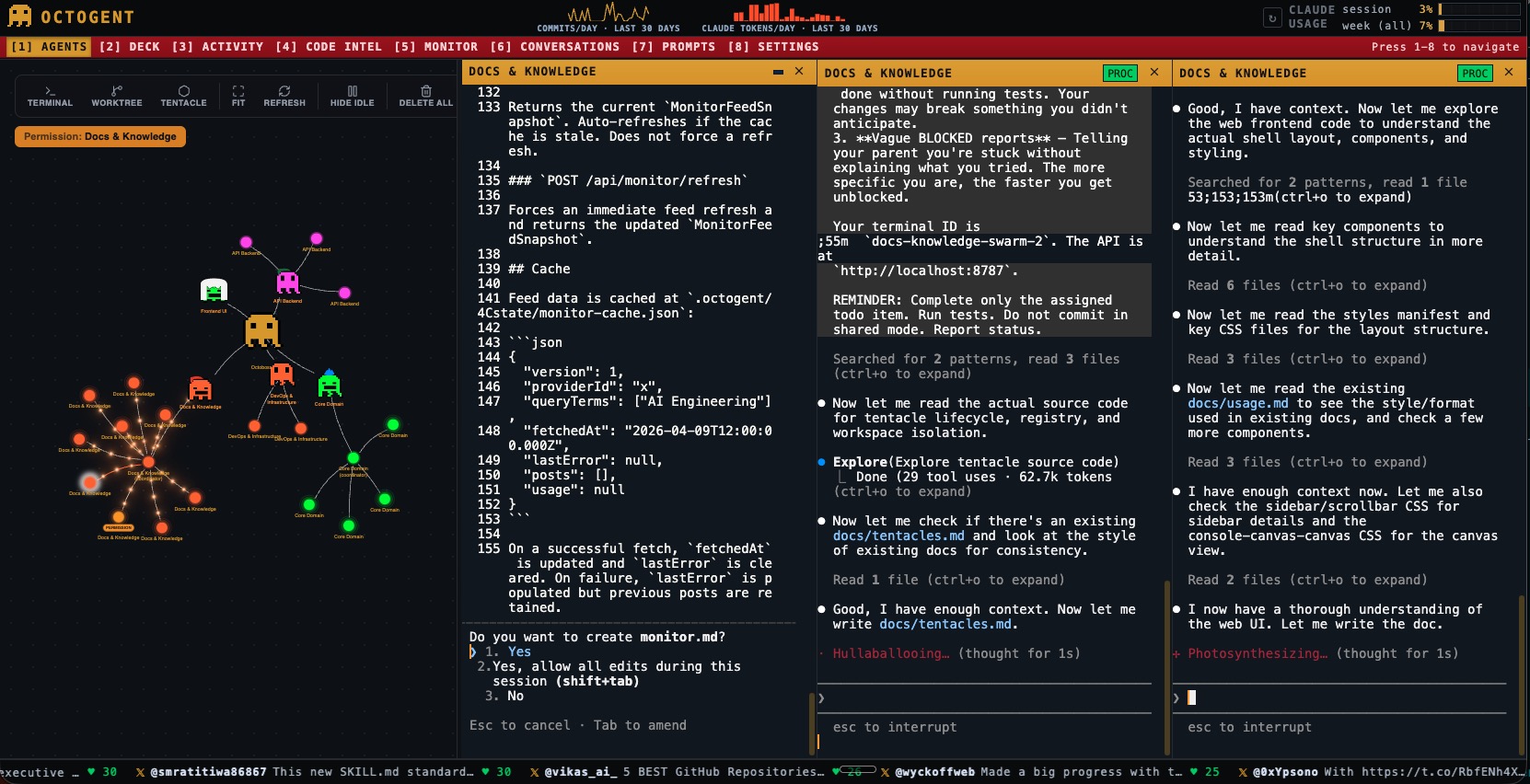Click the X icon beside @smratitiwa86867

tap(140, 772)
